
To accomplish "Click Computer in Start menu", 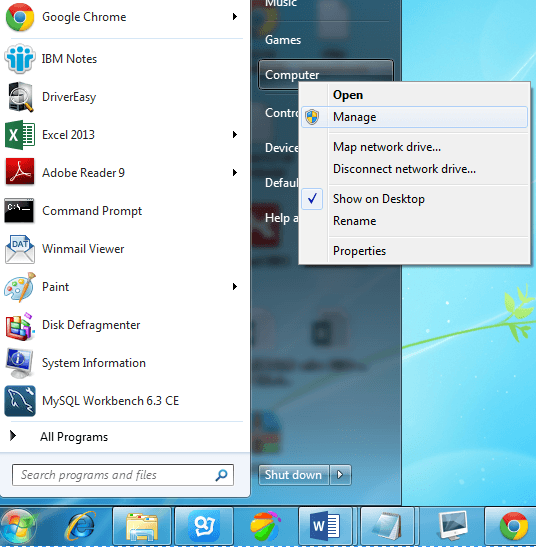I will 326,74.
